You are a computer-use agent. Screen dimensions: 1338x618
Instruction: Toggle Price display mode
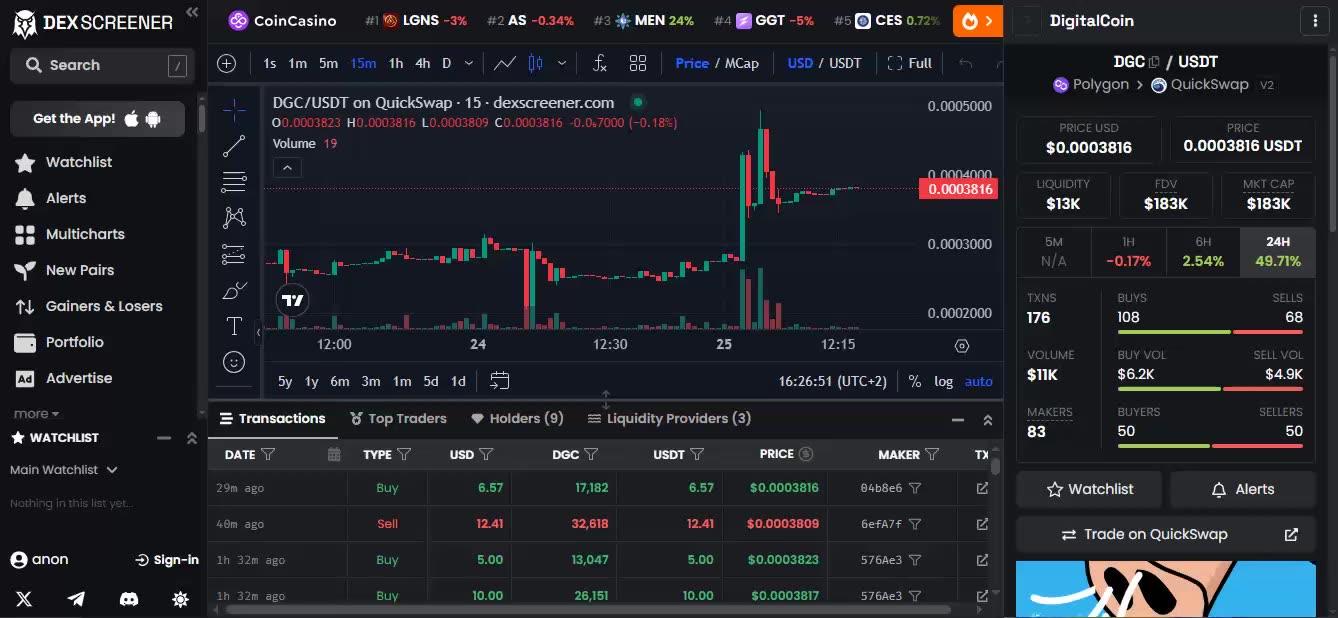(692, 63)
